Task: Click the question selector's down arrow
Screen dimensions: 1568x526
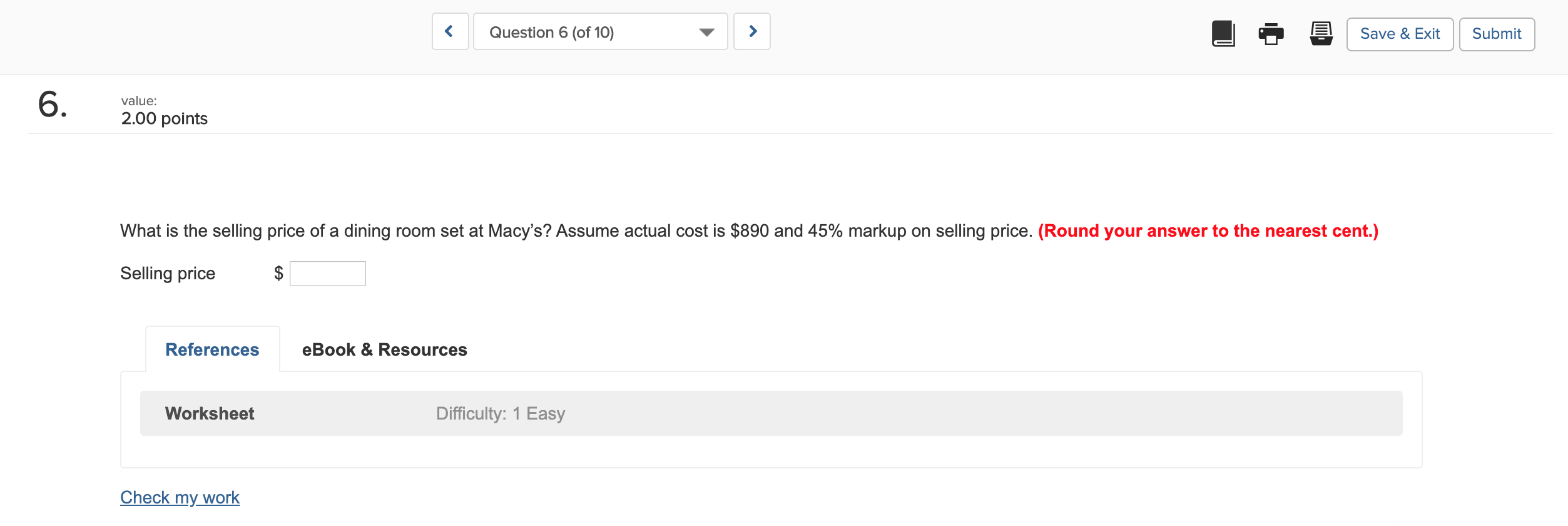Action: tap(706, 33)
